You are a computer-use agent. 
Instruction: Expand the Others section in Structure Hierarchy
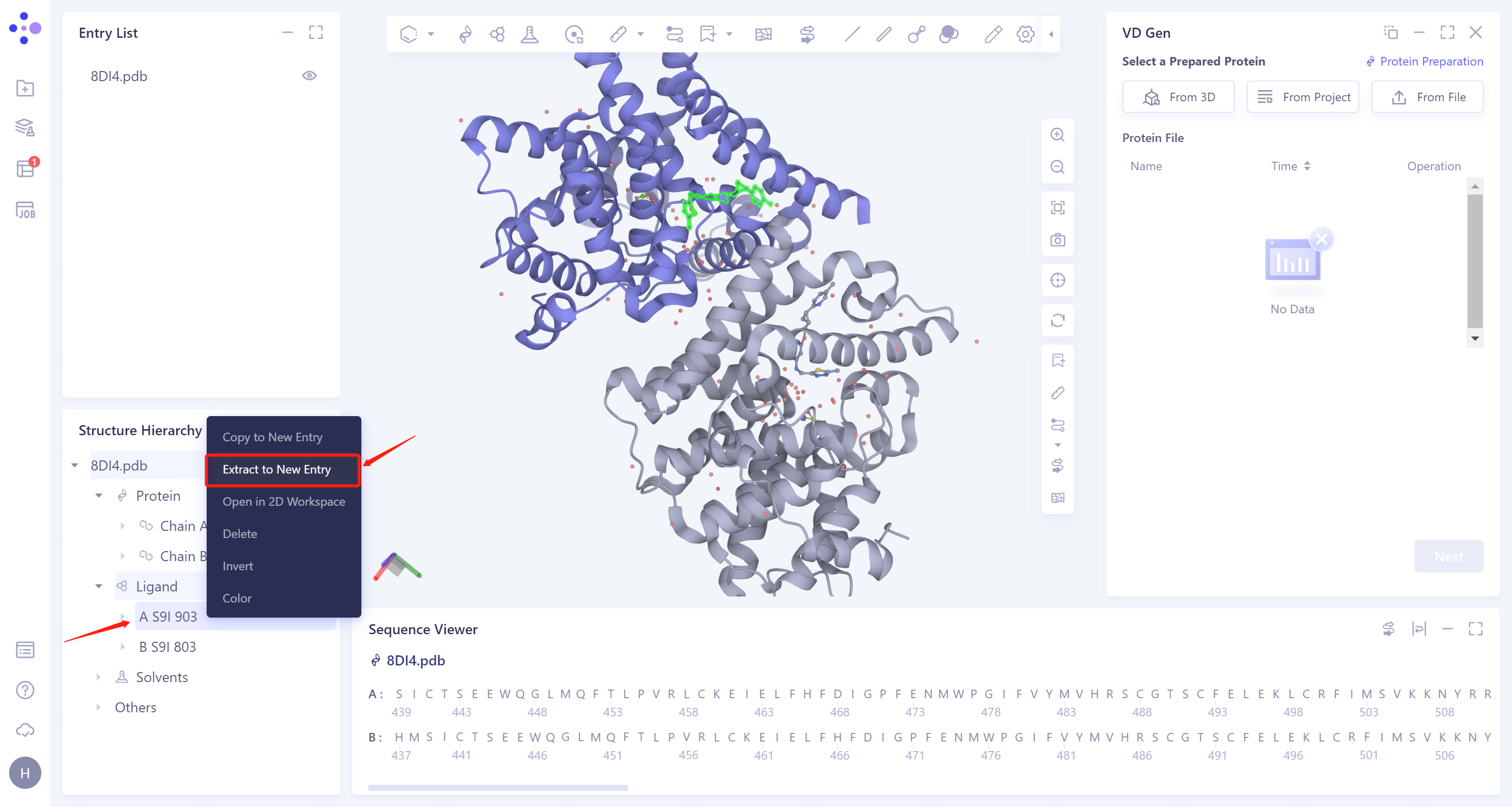pyautogui.click(x=99, y=707)
